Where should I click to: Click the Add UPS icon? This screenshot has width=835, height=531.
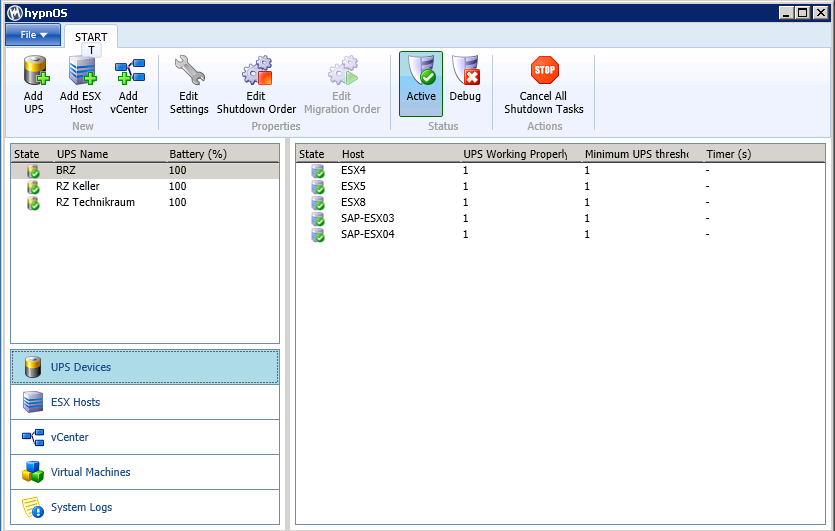pyautogui.click(x=36, y=70)
